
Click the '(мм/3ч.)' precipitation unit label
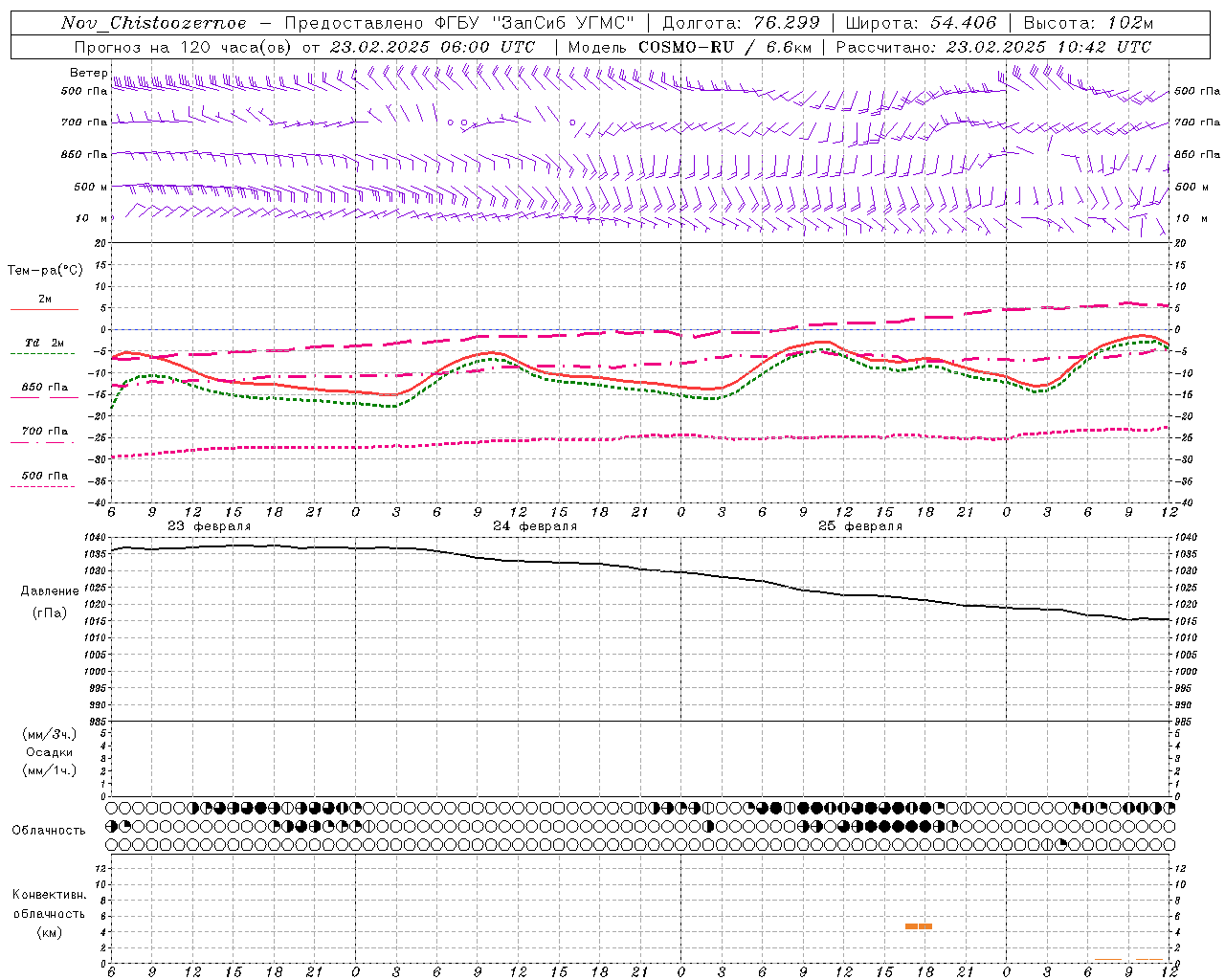pyautogui.click(x=50, y=734)
